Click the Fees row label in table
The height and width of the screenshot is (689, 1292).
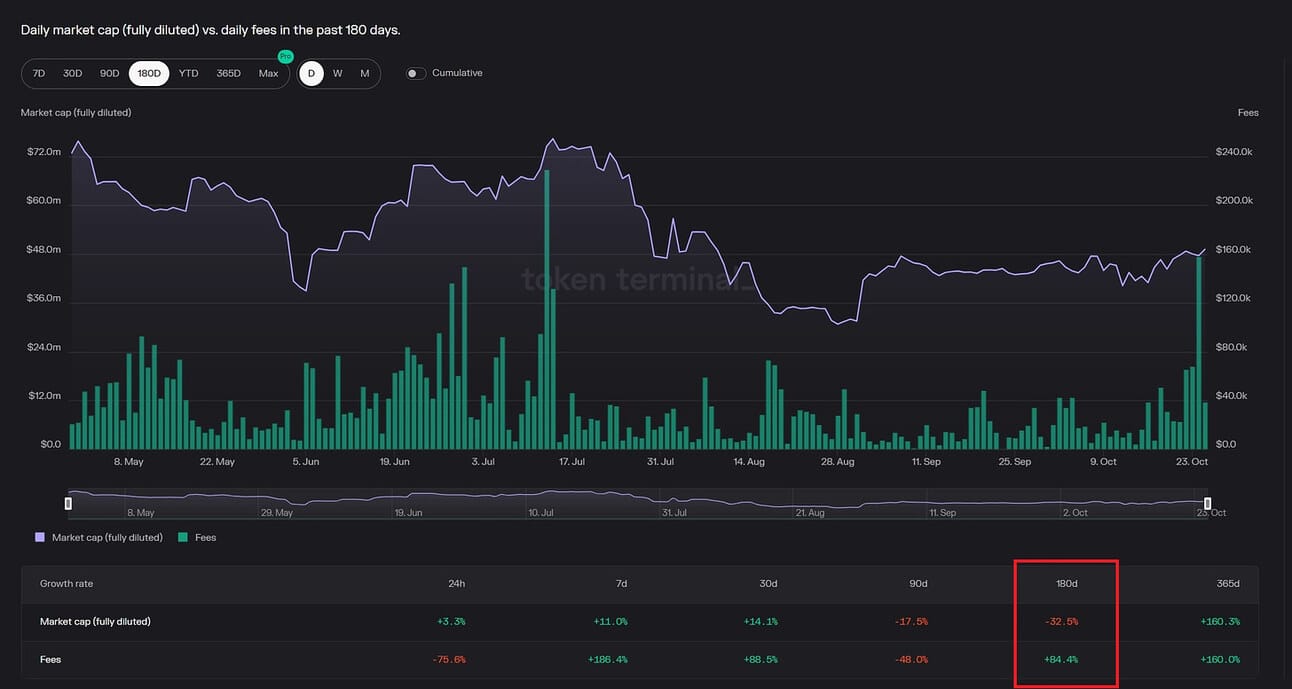tap(51, 659)
